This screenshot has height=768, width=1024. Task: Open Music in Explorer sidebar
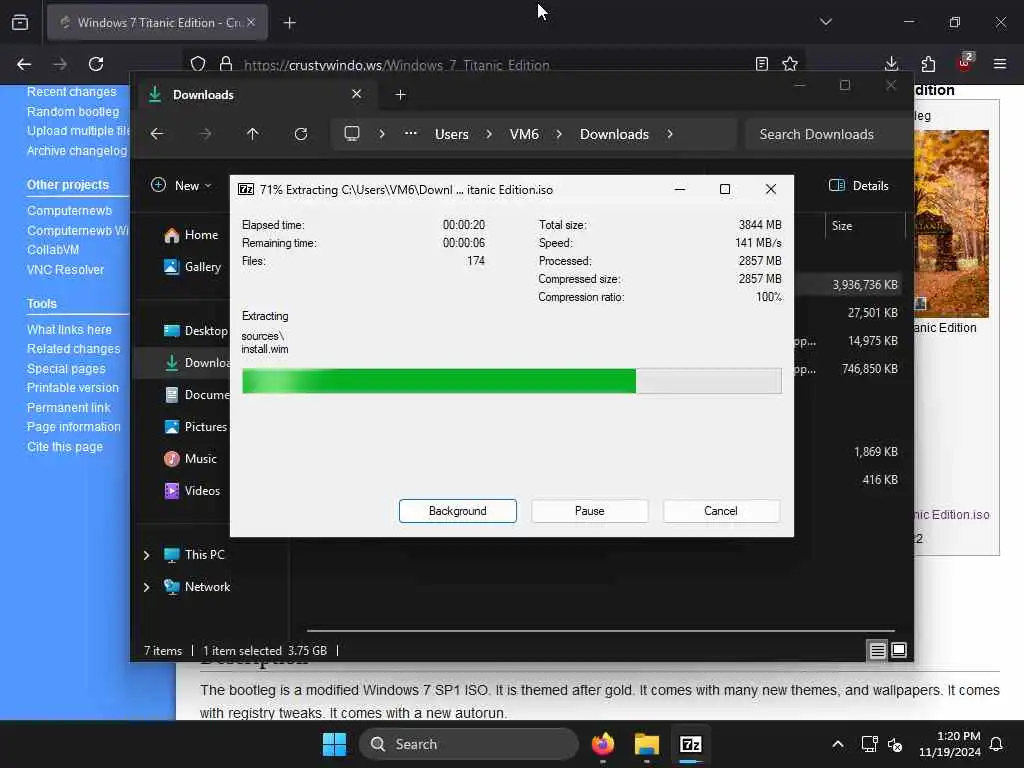click(190, 458)
